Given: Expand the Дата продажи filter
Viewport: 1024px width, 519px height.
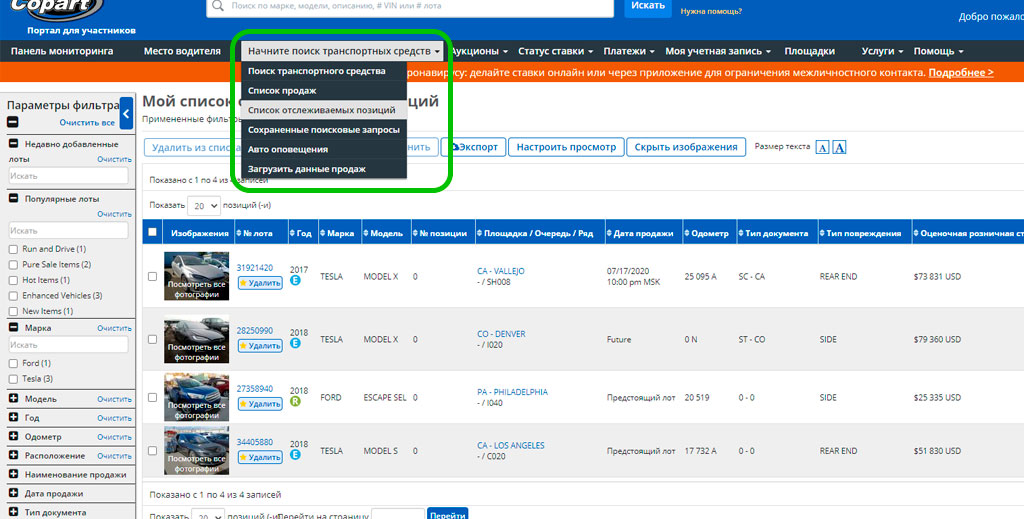Looking at the screenshot, I should pos(13,494).
